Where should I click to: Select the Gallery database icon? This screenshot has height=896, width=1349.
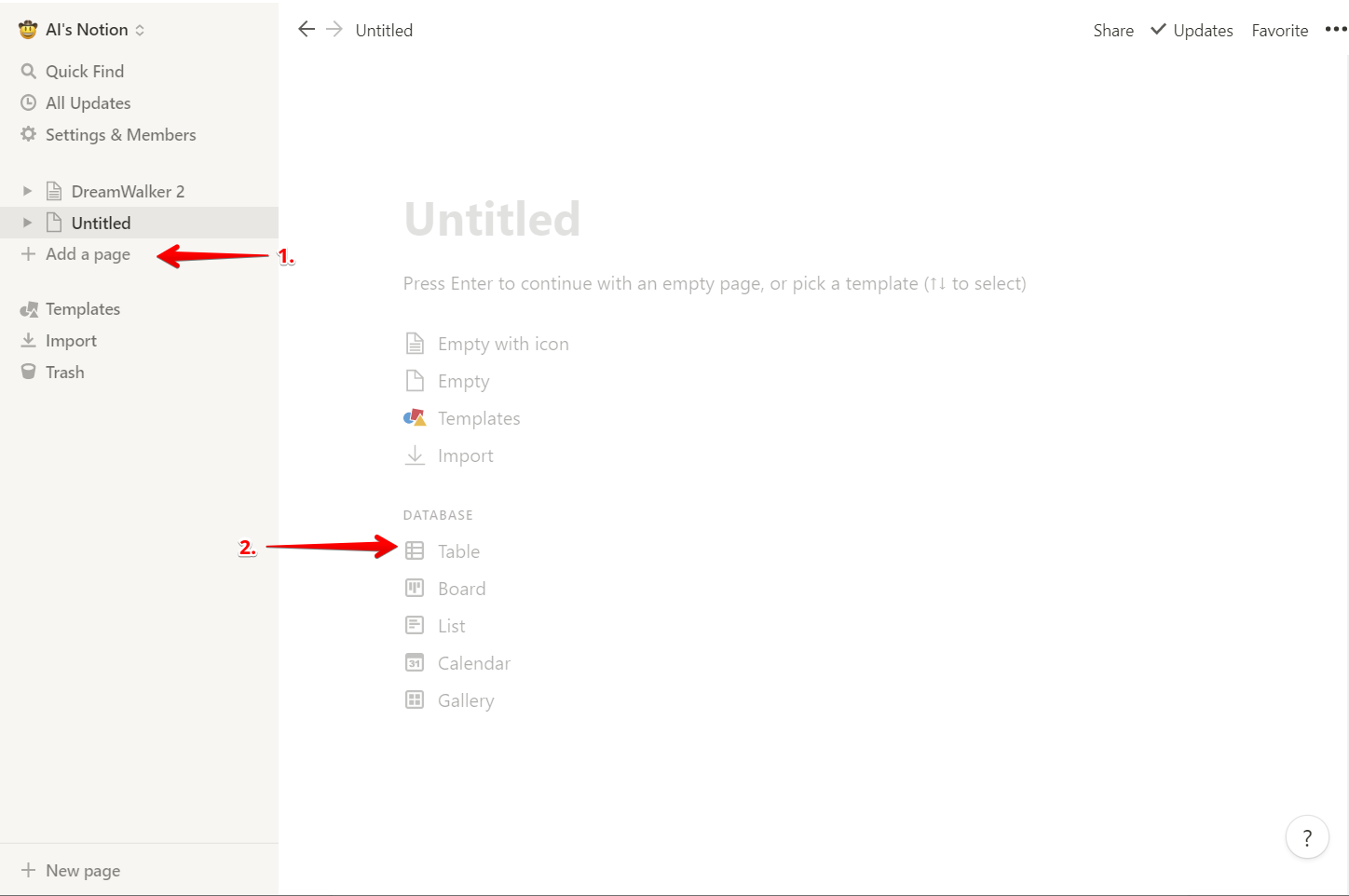tap(415, 699)
